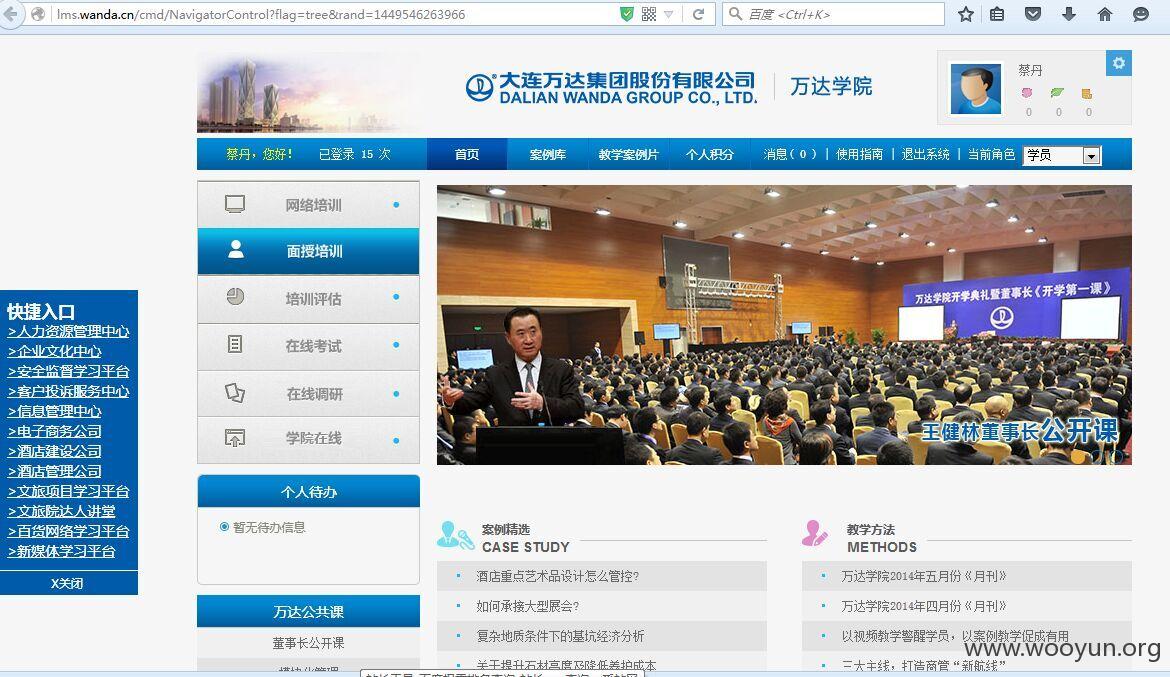
Task: Click the person icon beside 面授培训
Action: tap(236, 249)
